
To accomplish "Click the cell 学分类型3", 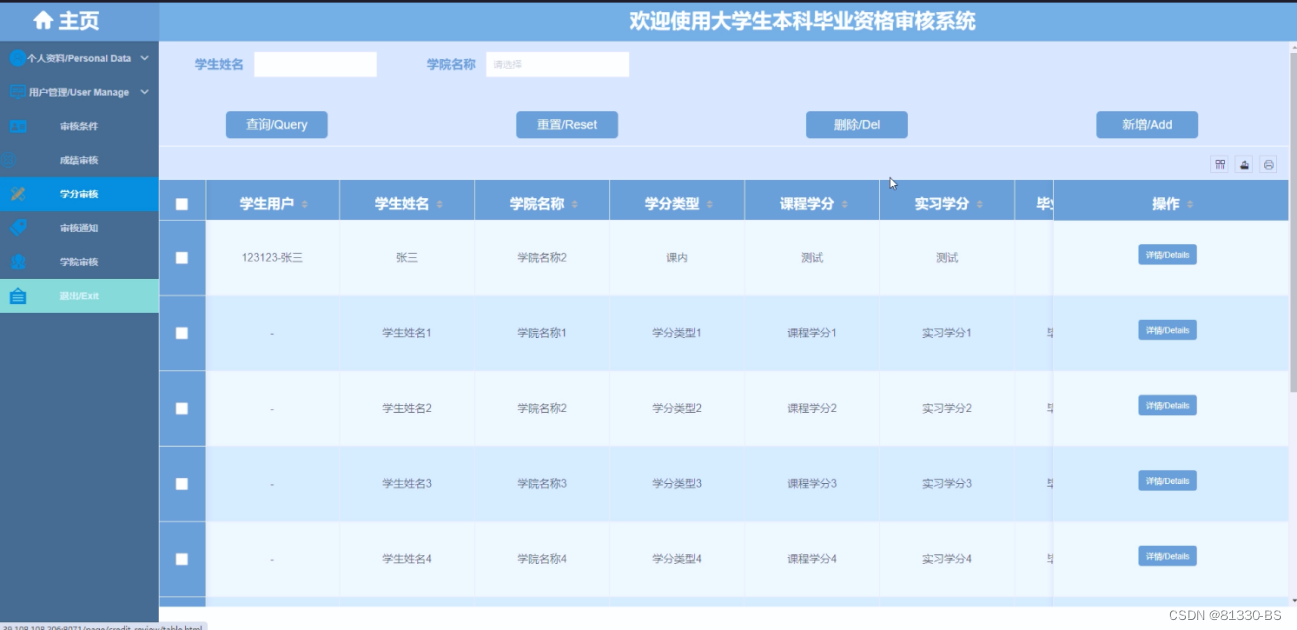I will tap(677, 483).
